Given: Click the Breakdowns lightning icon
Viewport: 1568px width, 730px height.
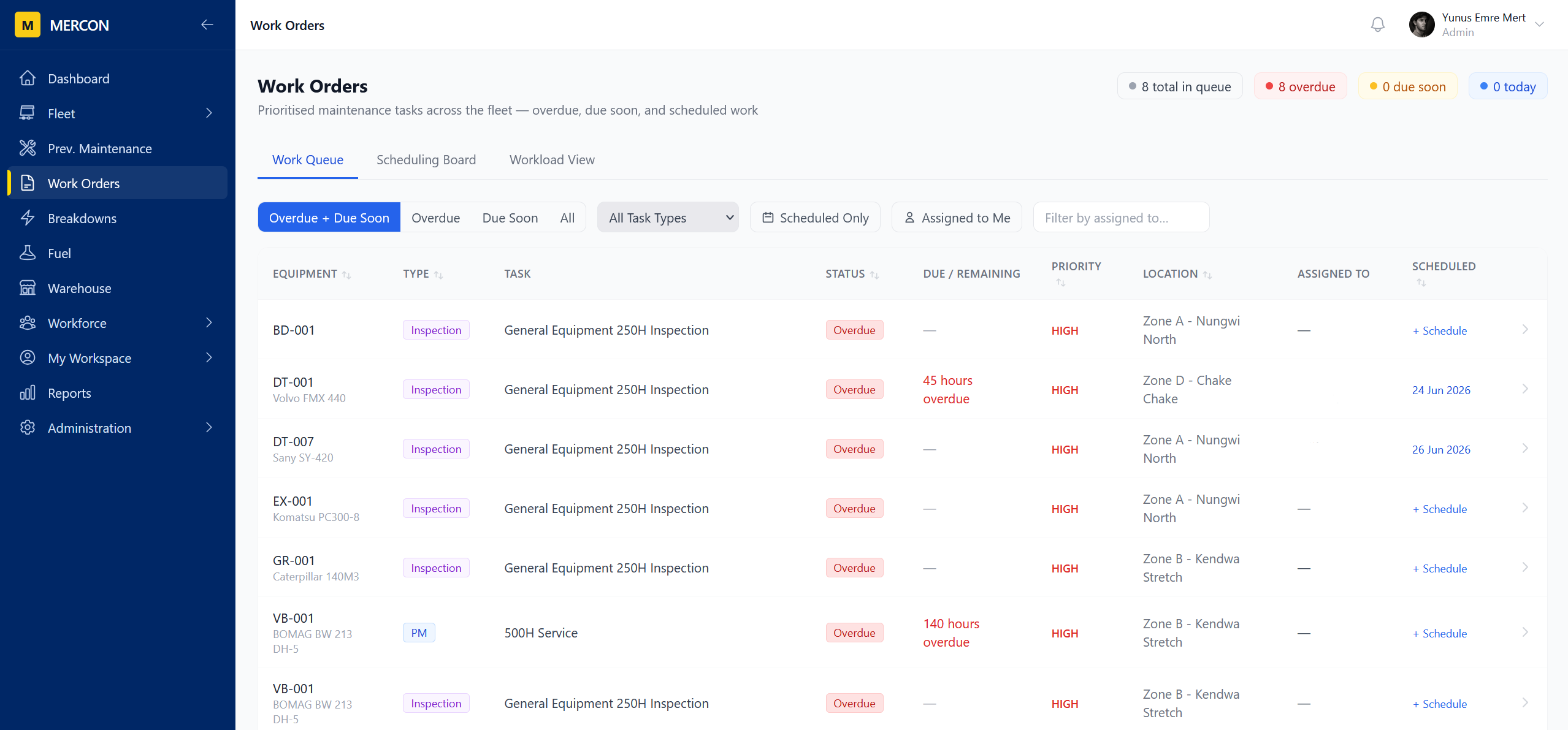Looking at the screenshot, I should (x=28, y=218).
